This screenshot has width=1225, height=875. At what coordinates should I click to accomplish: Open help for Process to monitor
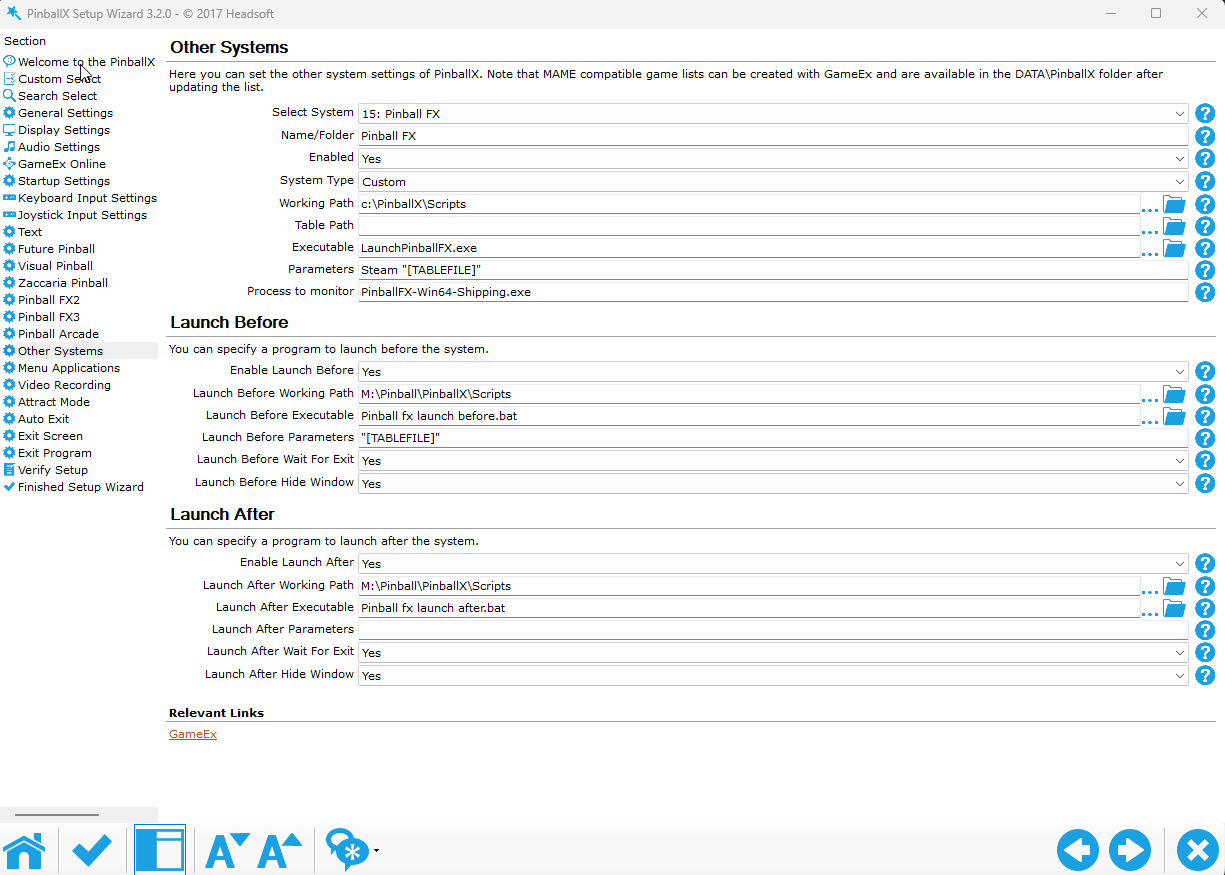(1205, 292)
